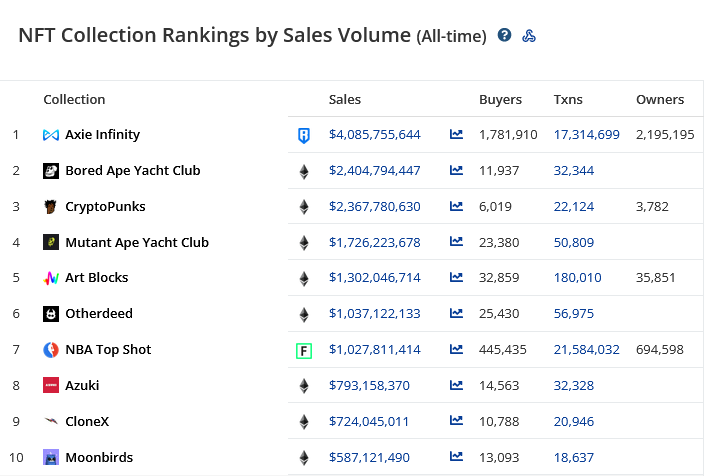This screenshot has height=476, width=706.
Task: Open the Art Blocks collection name
Action: tap(97, 278)
